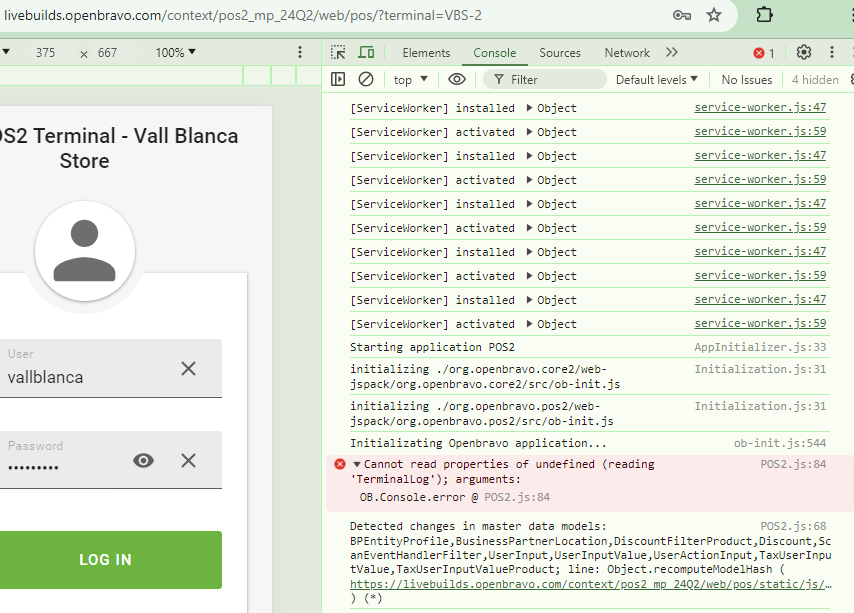Create live expression with the eye icon

[x=456, y=79]
